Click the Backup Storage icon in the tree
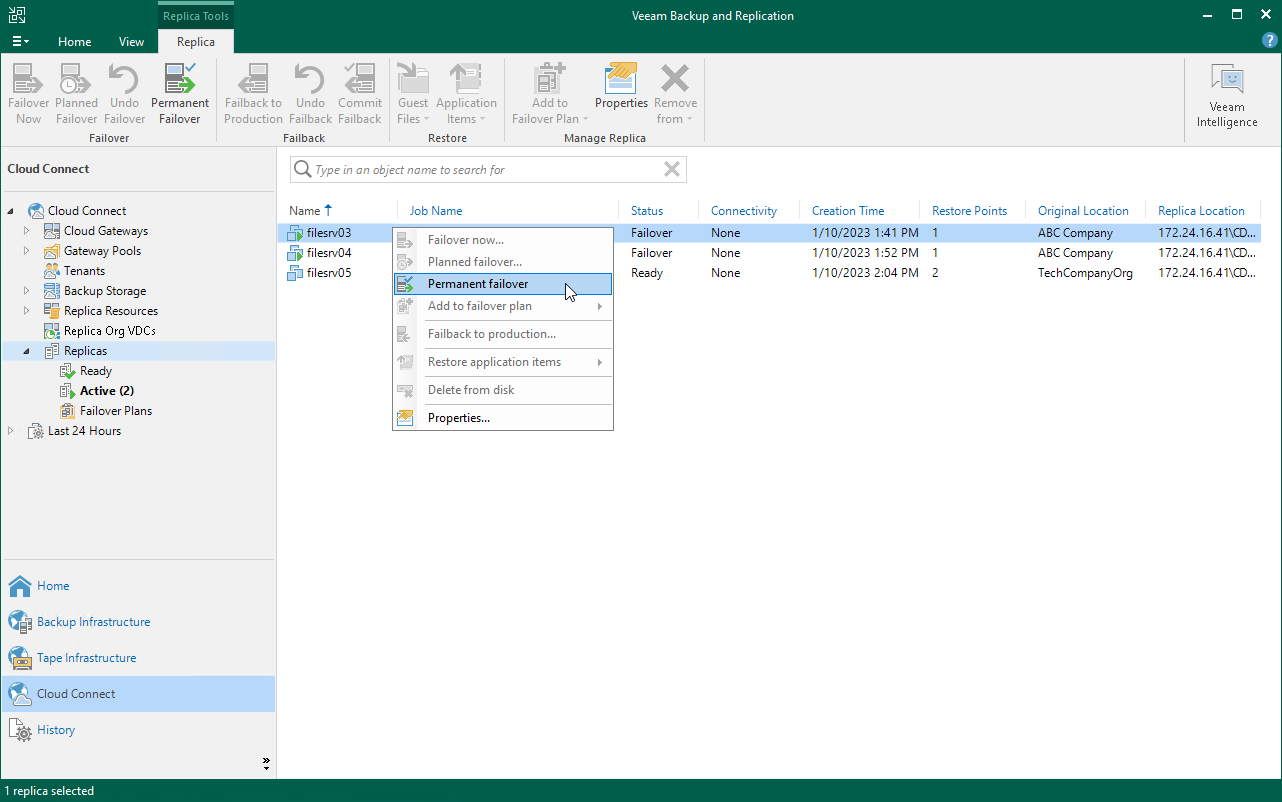 pyautogui.click(x=52, y=291)
